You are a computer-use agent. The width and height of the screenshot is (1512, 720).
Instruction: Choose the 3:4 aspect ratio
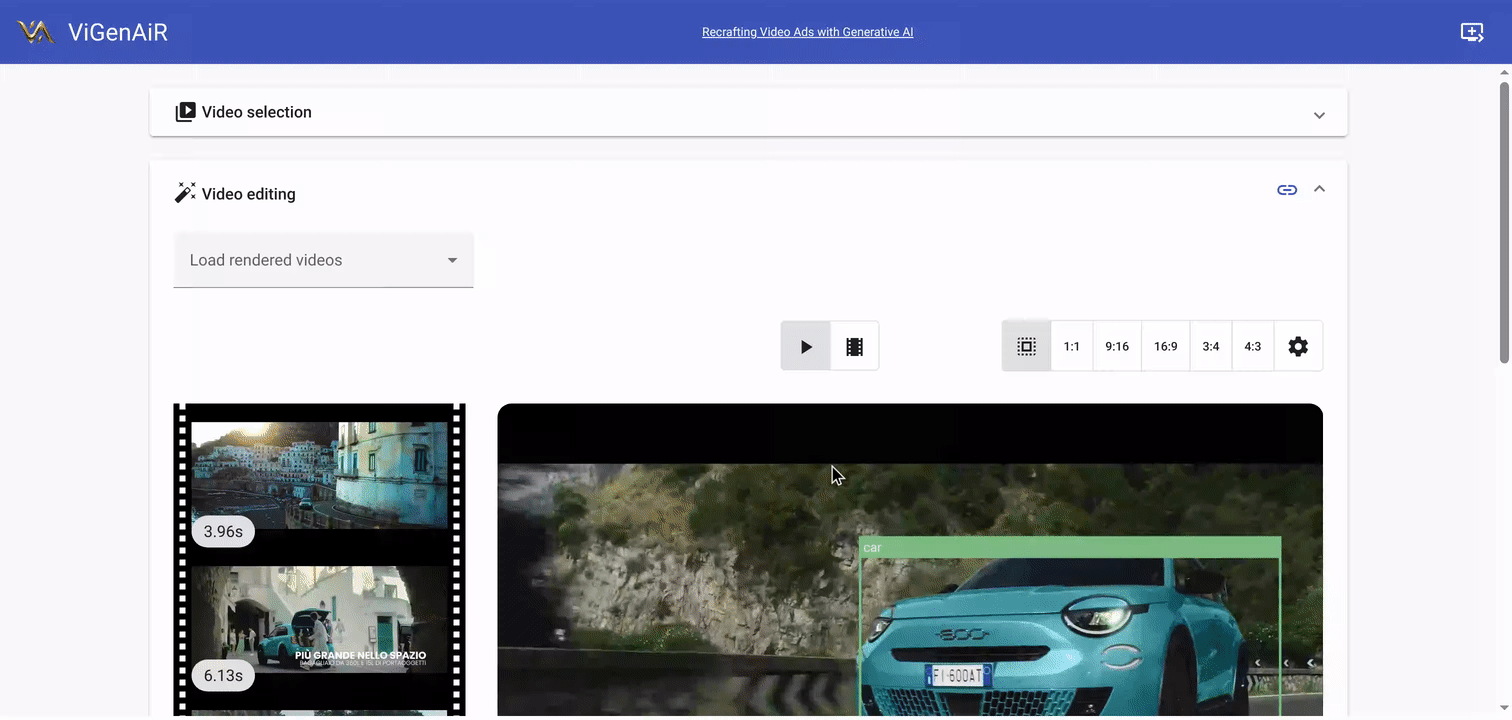1211,346
